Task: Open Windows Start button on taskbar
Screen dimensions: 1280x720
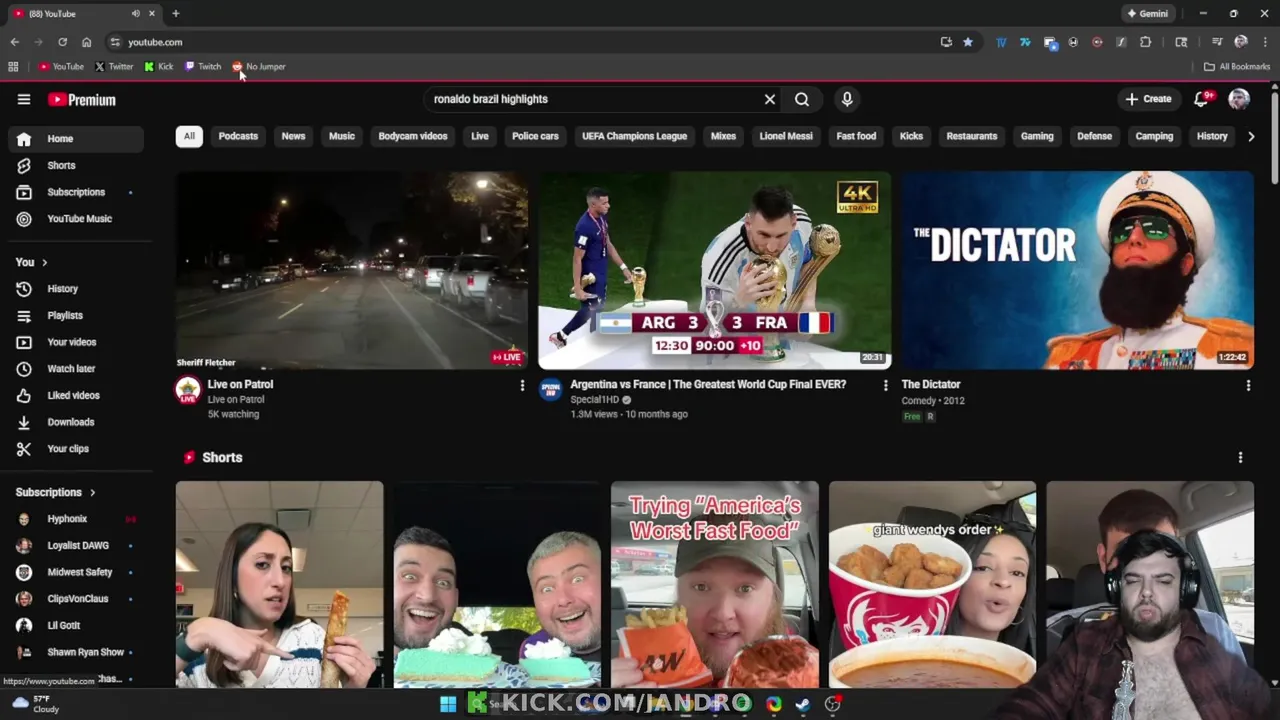Action: click(448, 704)
